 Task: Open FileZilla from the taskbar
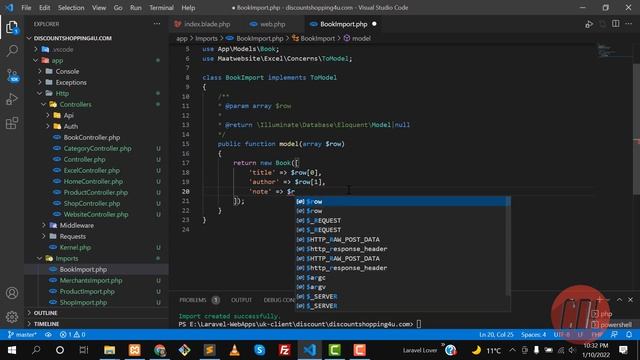[x=284, y=350]
